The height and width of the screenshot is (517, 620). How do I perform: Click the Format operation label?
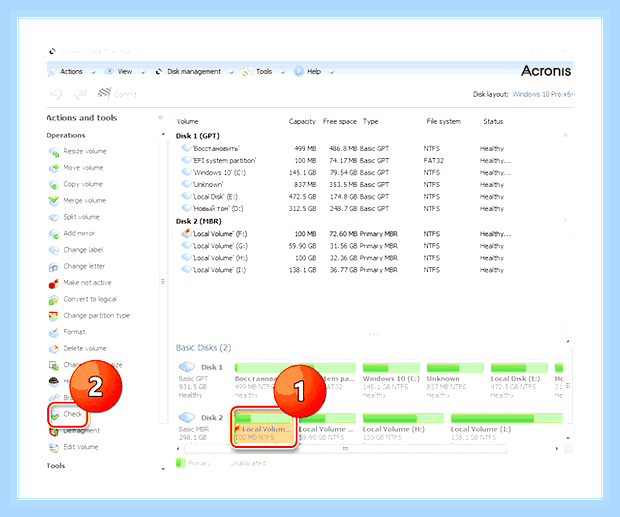click(x=74, y=332)
